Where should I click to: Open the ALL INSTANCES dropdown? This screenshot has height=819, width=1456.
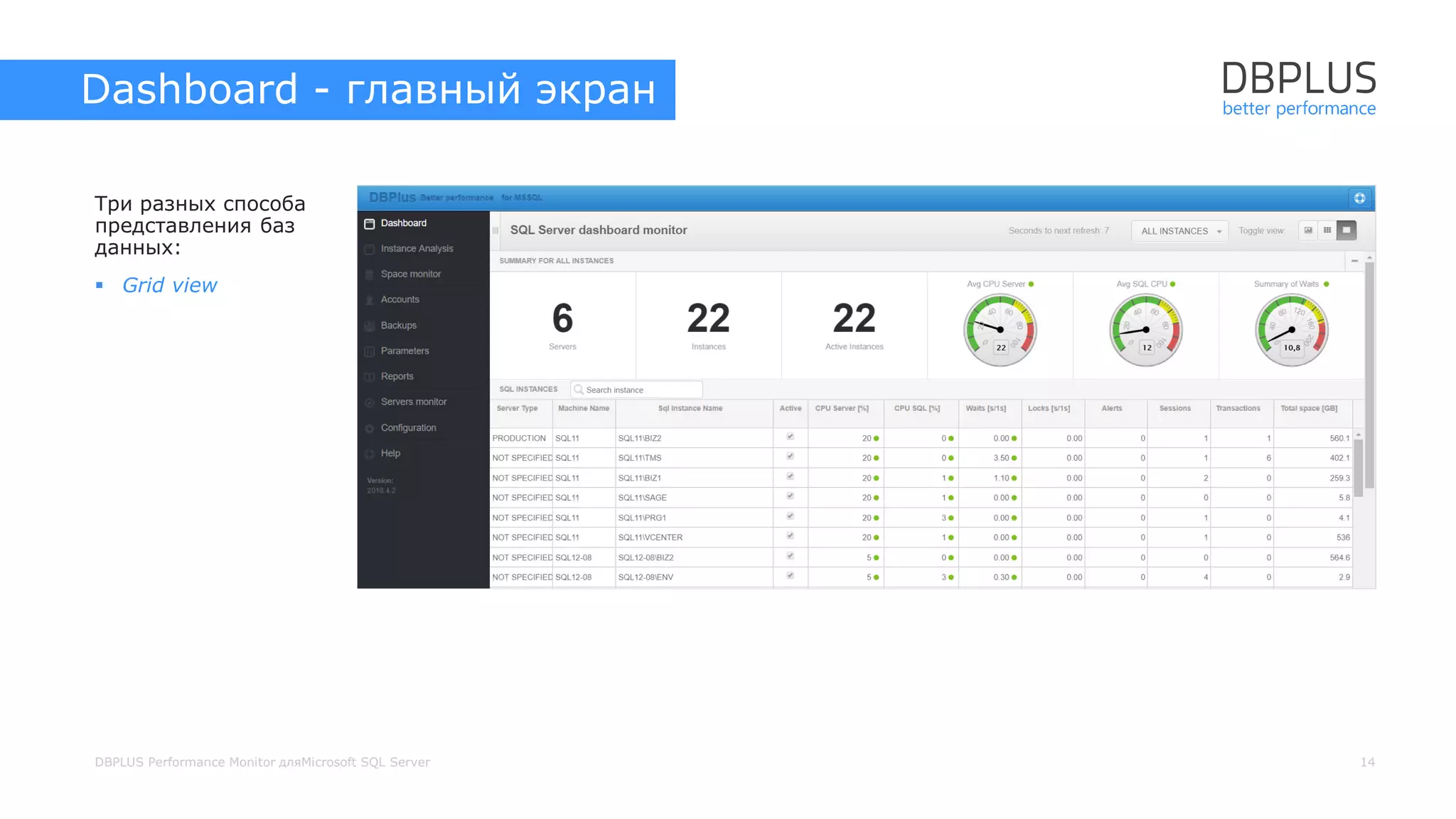pos(1180,231)
